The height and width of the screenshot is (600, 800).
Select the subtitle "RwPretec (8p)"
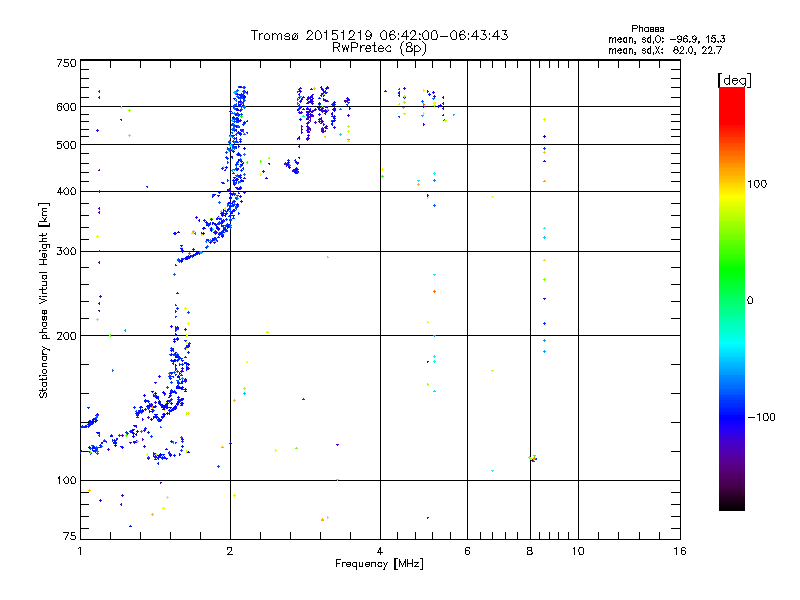coord(379,48)
